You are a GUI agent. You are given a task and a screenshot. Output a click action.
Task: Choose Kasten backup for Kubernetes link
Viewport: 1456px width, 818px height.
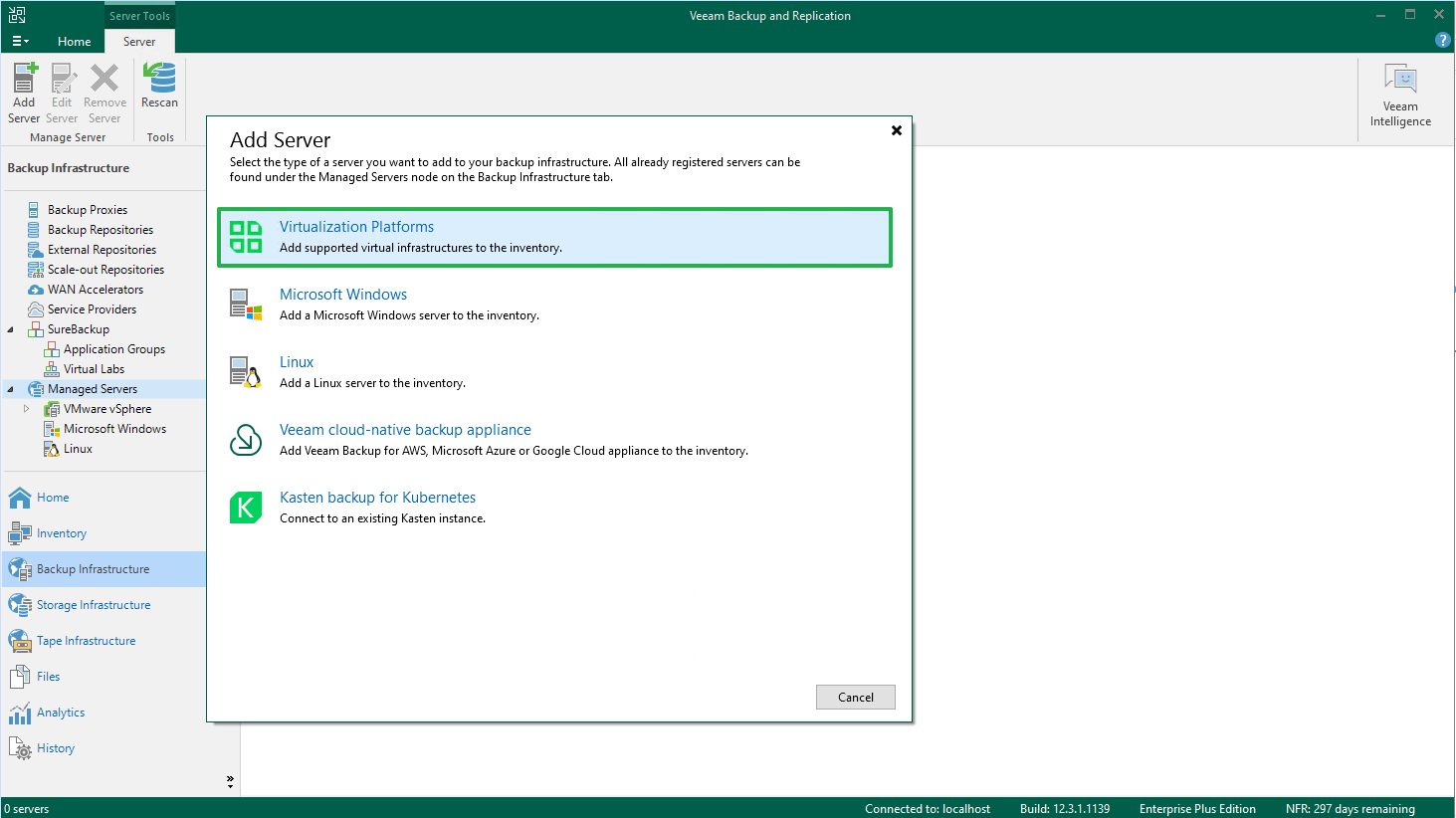click(x=377, y=498)
